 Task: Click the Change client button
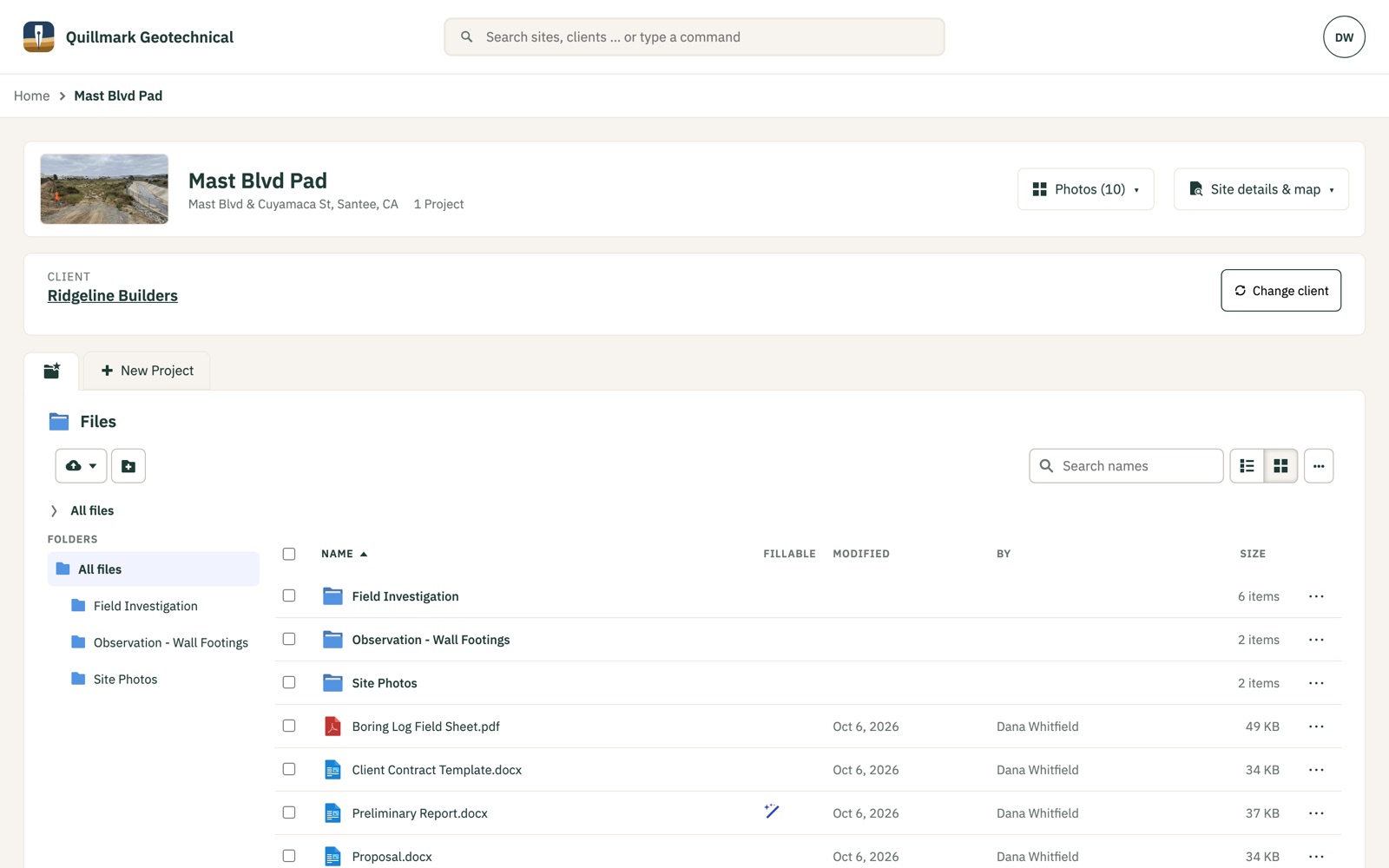[x=1280, y=291]
